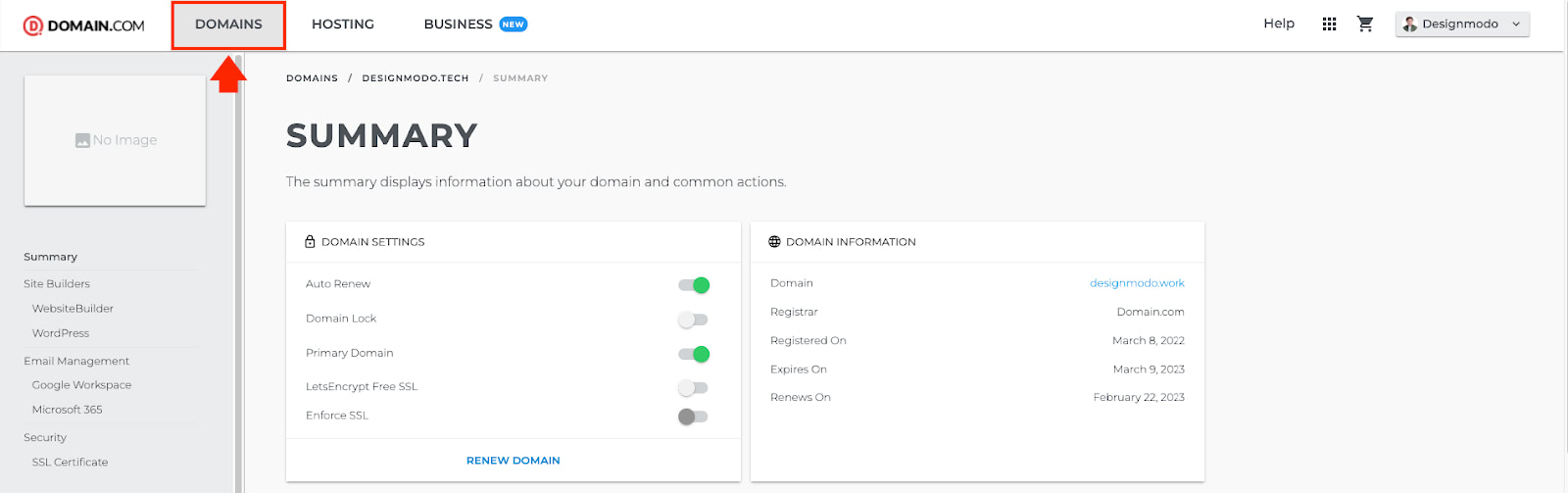This screenshot has height=493, width=1568.
Task: Enable the Domain Lock switch
Action: [693, 320]
